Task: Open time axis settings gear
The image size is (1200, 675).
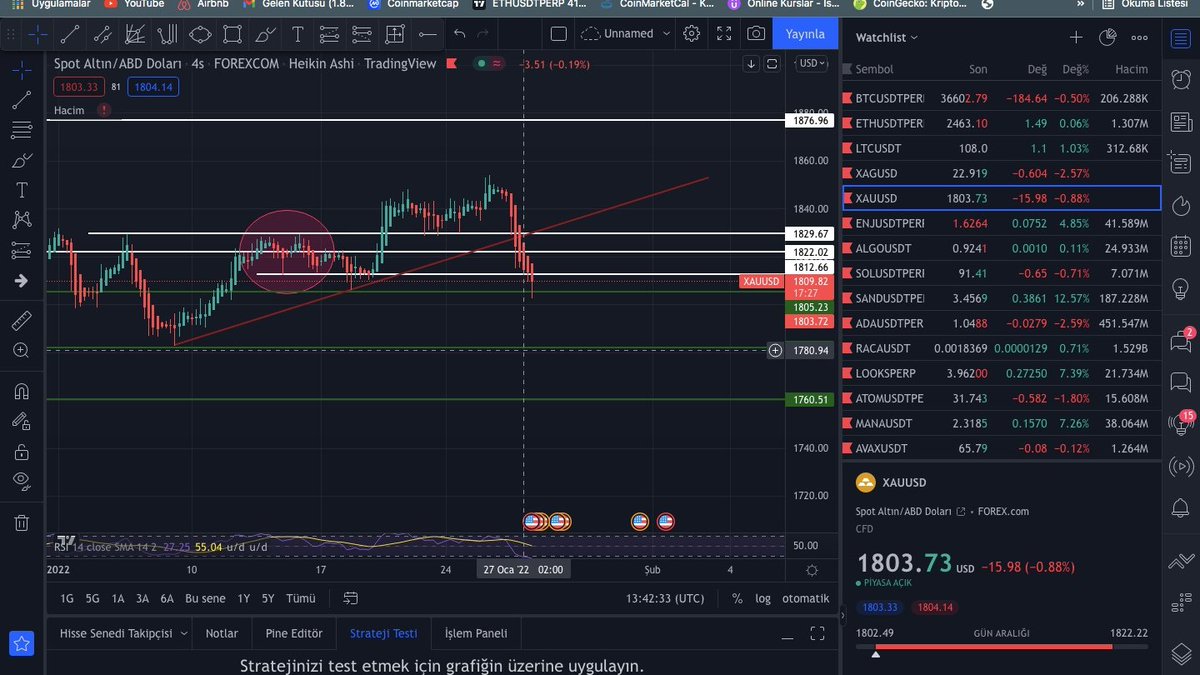Action: coord(812,570)
